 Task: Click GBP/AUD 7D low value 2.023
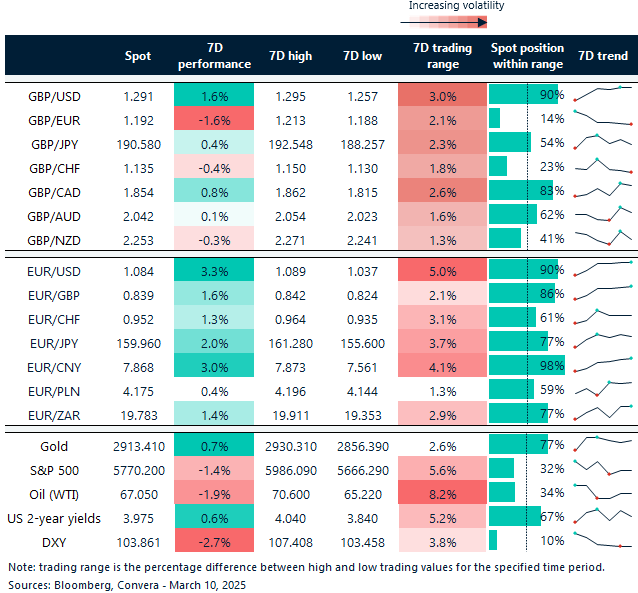point(362,217)
